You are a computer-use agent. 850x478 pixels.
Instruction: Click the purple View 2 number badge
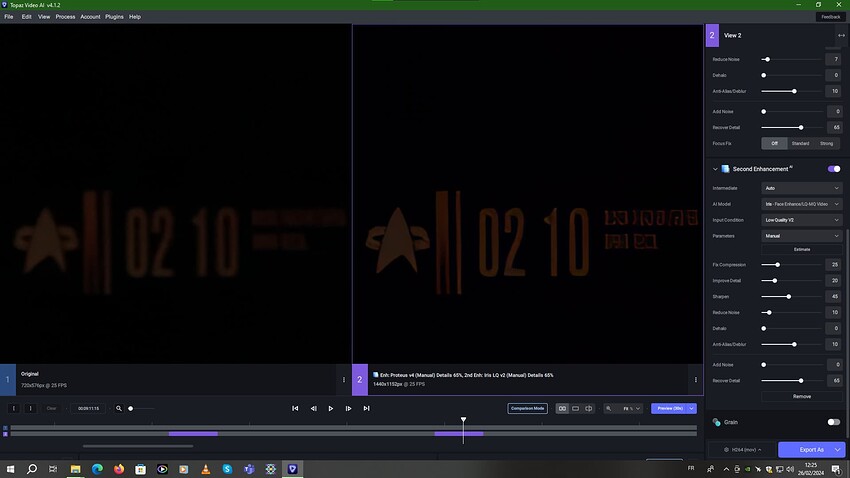pyautogui.click(x=712, y=35)
